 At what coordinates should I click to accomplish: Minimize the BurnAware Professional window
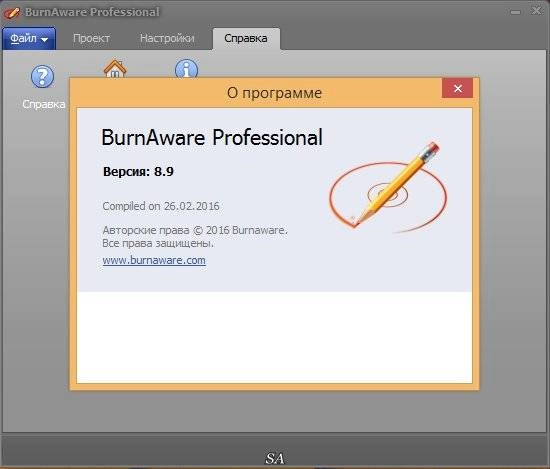point(515,12)
